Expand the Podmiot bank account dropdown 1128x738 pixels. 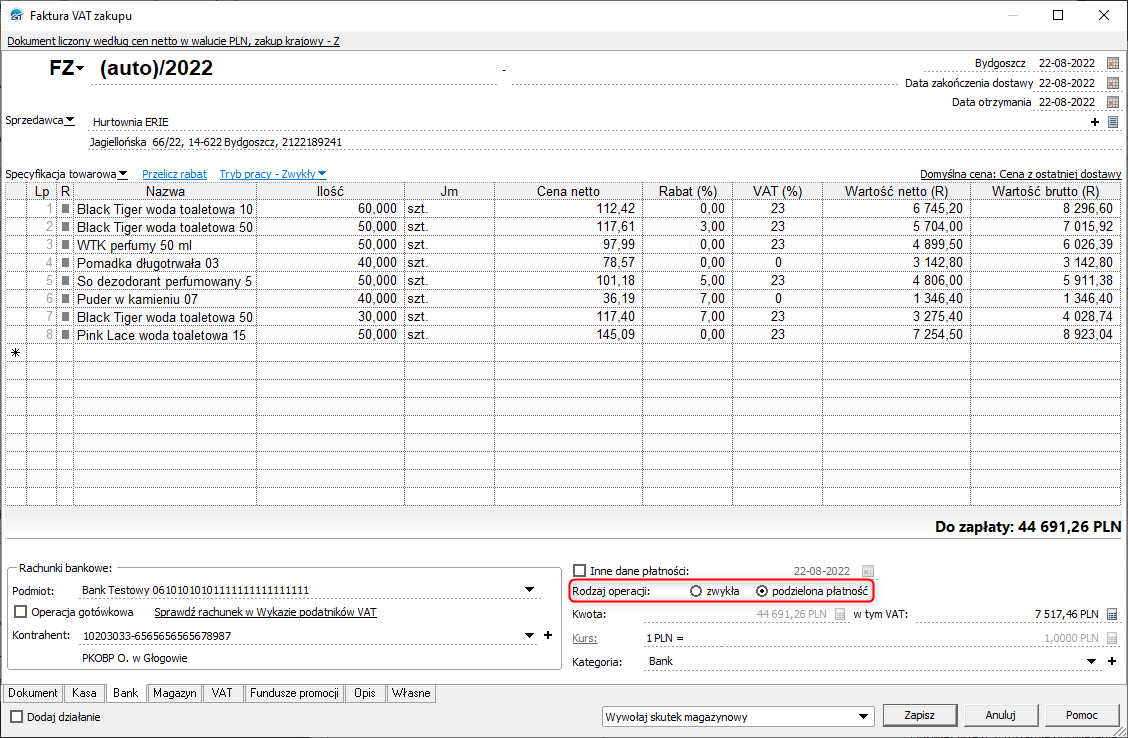[x=530, y=590]
